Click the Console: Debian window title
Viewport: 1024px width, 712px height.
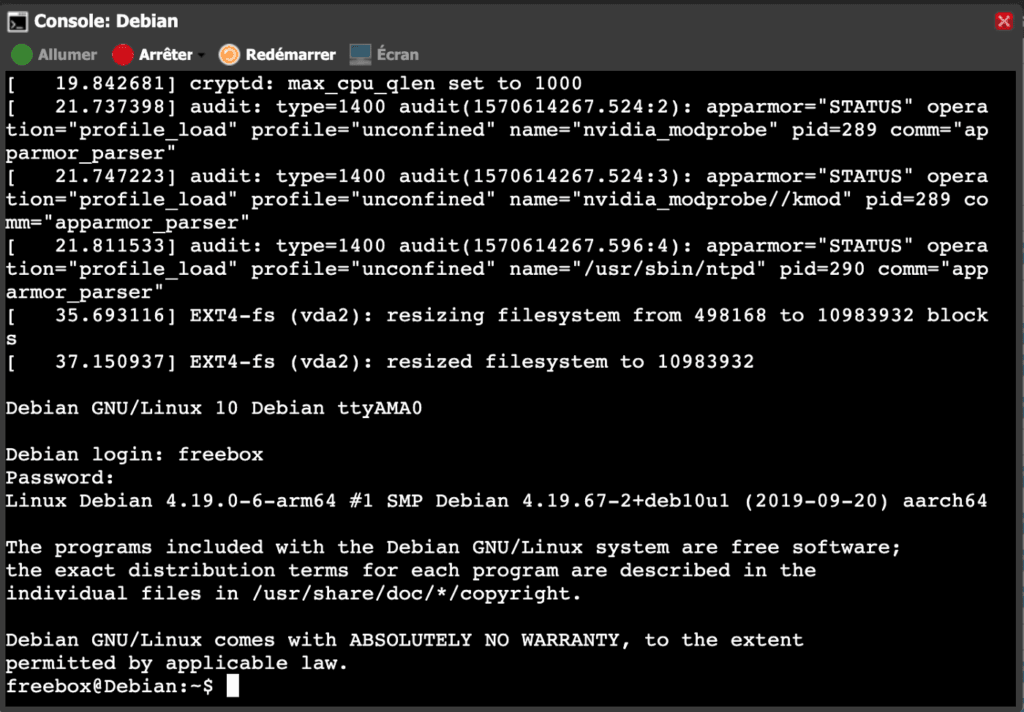pyautogui.click(x=106, y=21)
